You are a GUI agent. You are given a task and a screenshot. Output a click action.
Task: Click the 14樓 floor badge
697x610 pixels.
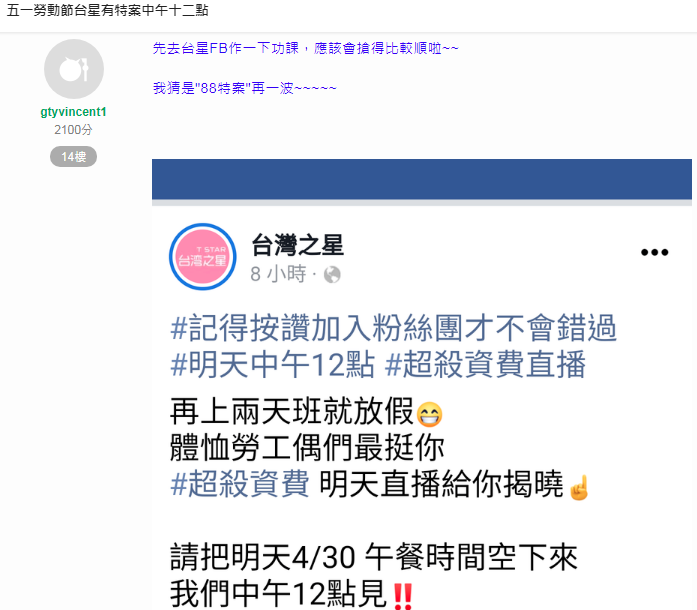point(73,157)
